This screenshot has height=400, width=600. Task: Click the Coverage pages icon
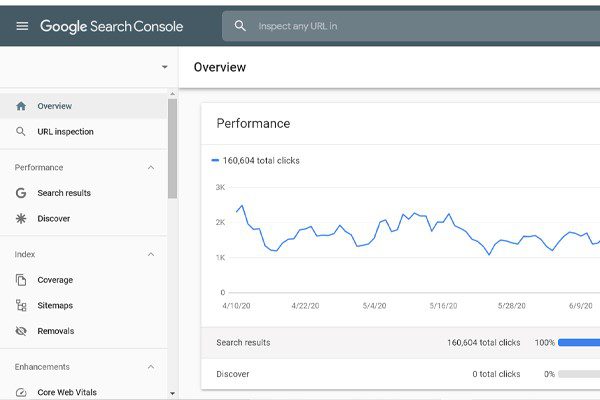pyautogui.click(x=21, y=280)
